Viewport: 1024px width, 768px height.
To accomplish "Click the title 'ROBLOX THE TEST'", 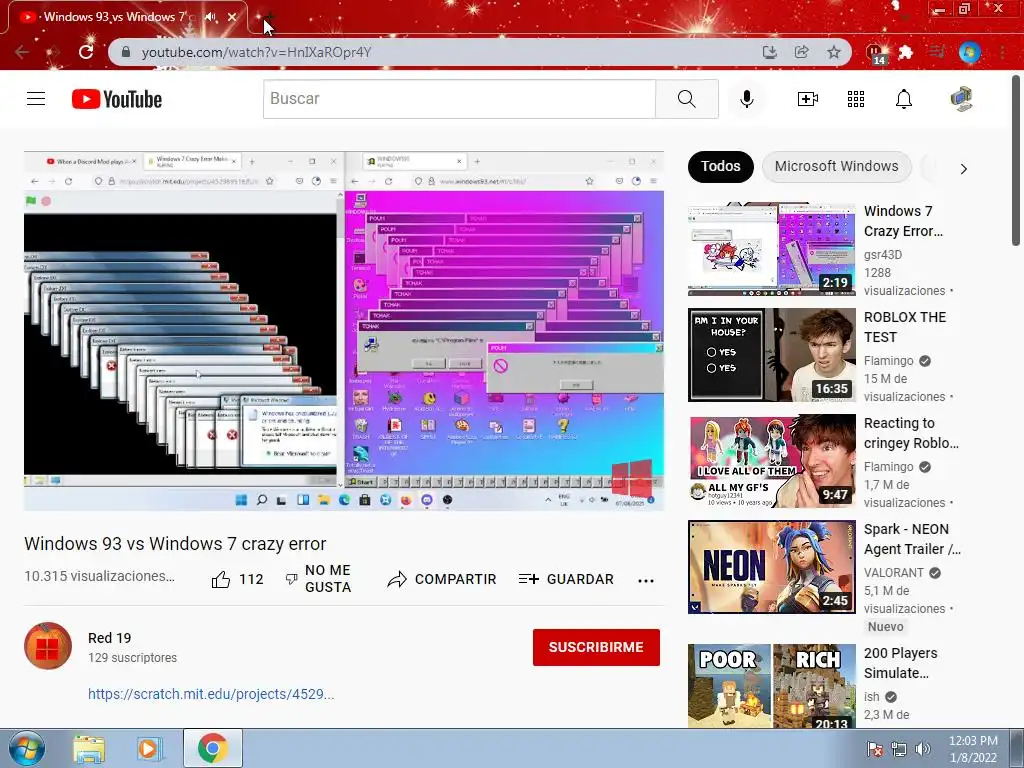I will tap(904, 327).
